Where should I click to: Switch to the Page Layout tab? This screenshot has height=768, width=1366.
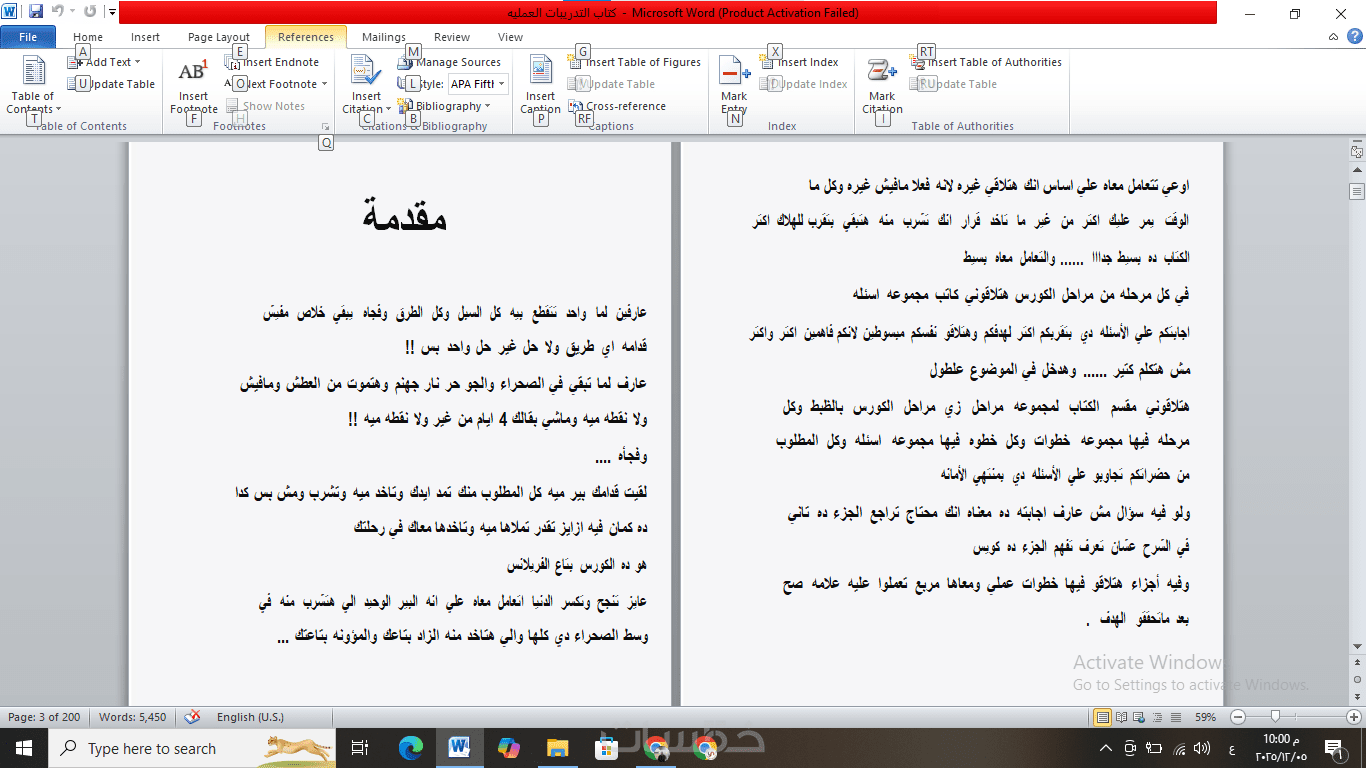click(219, 37)
